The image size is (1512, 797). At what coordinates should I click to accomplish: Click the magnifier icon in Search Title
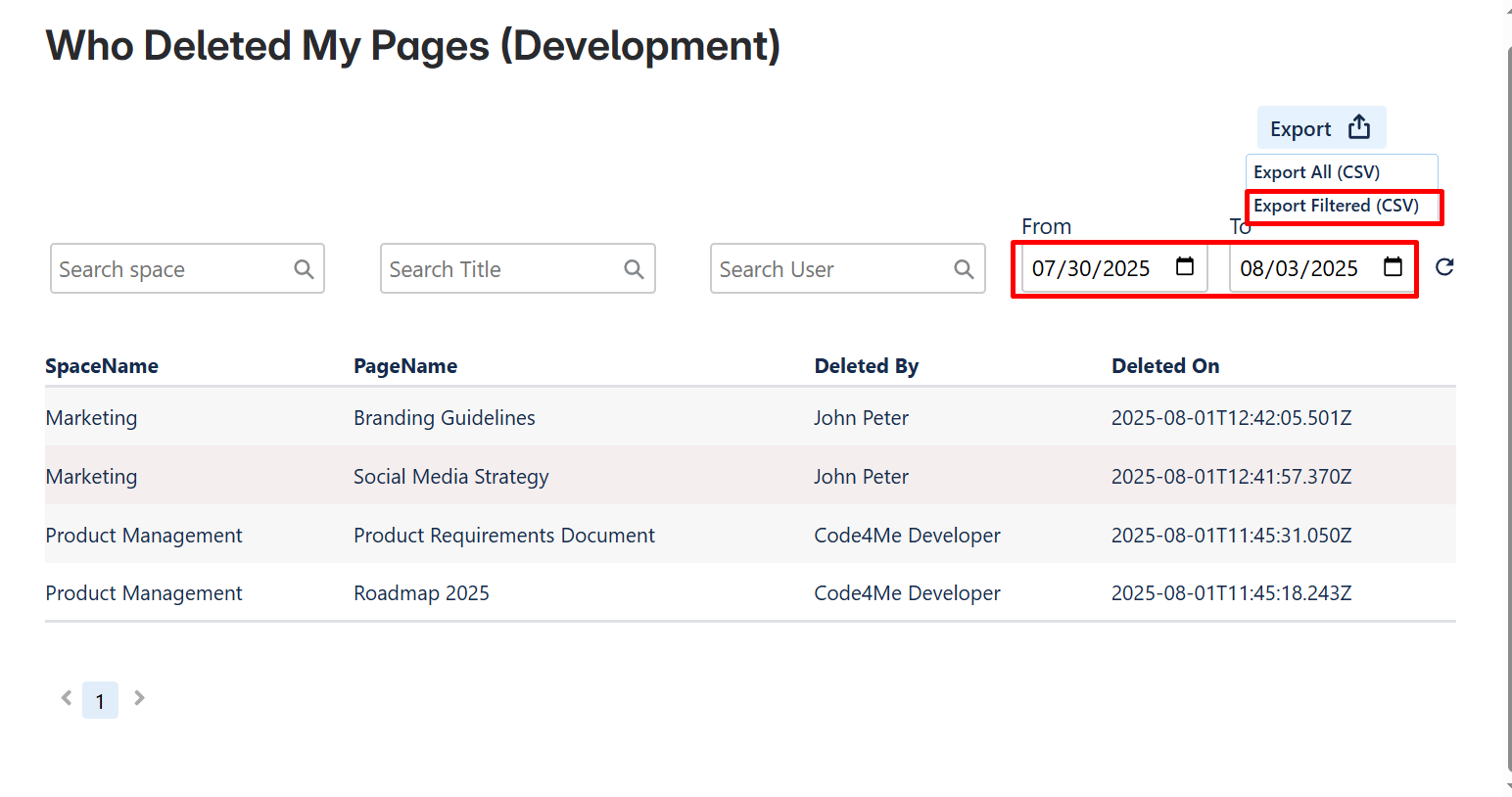(634, 269)
